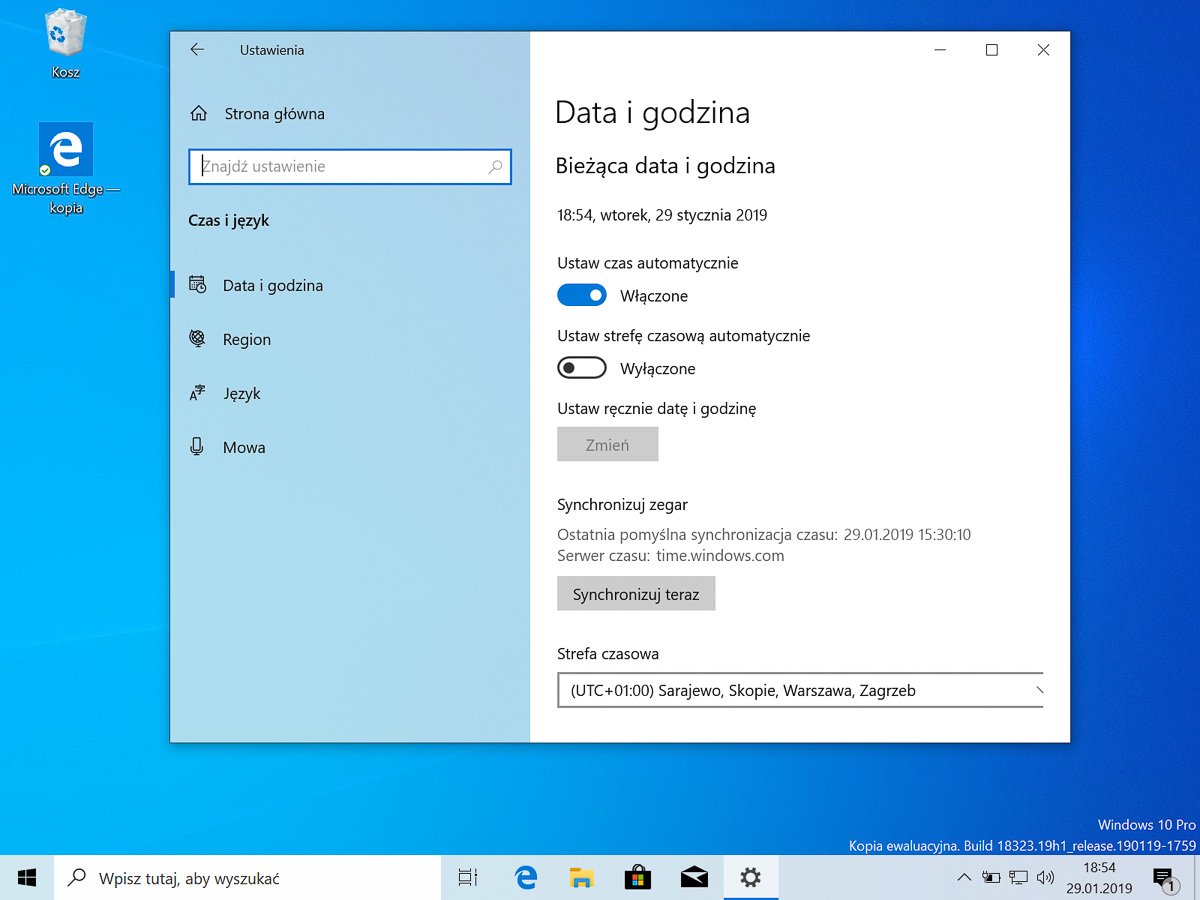Click the Bieżąca data i godzina heading
The image size is (1200, 900).
click(665, 166)
